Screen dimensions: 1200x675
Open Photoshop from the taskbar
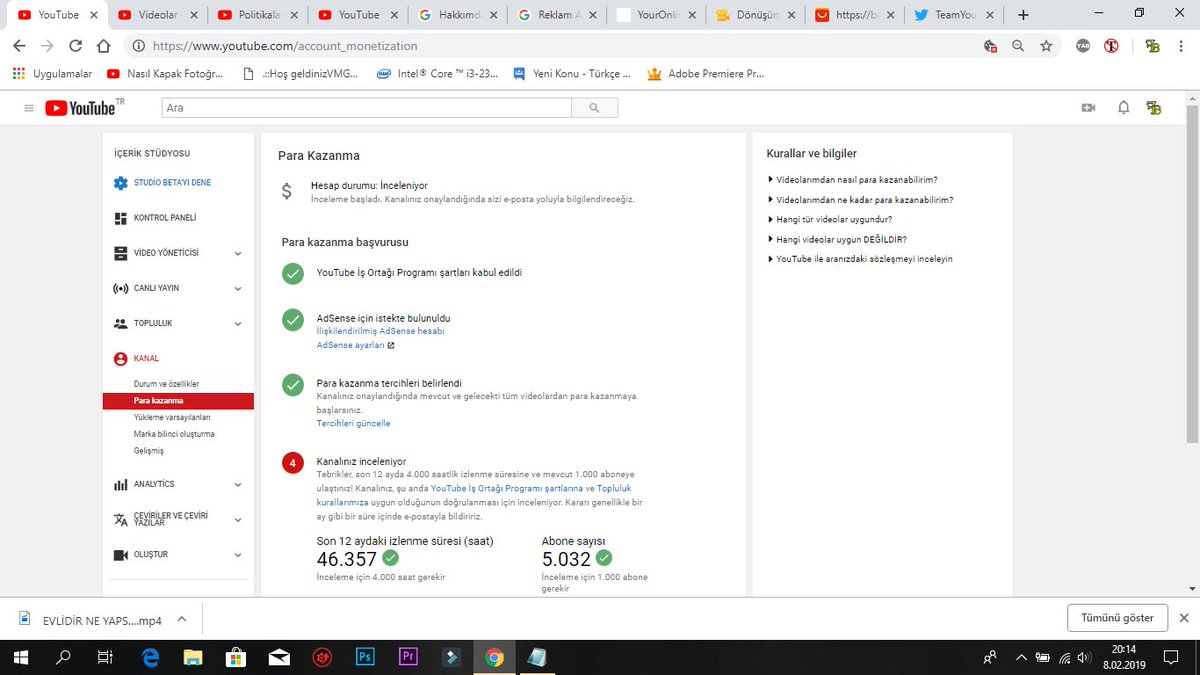pos(365,657)
